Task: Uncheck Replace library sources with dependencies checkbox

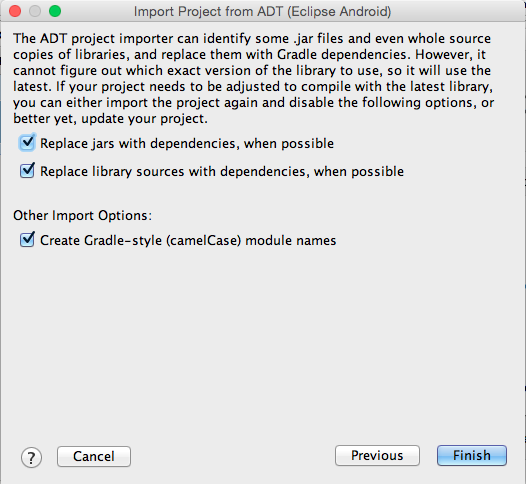Action: click(x=27, y=171)
